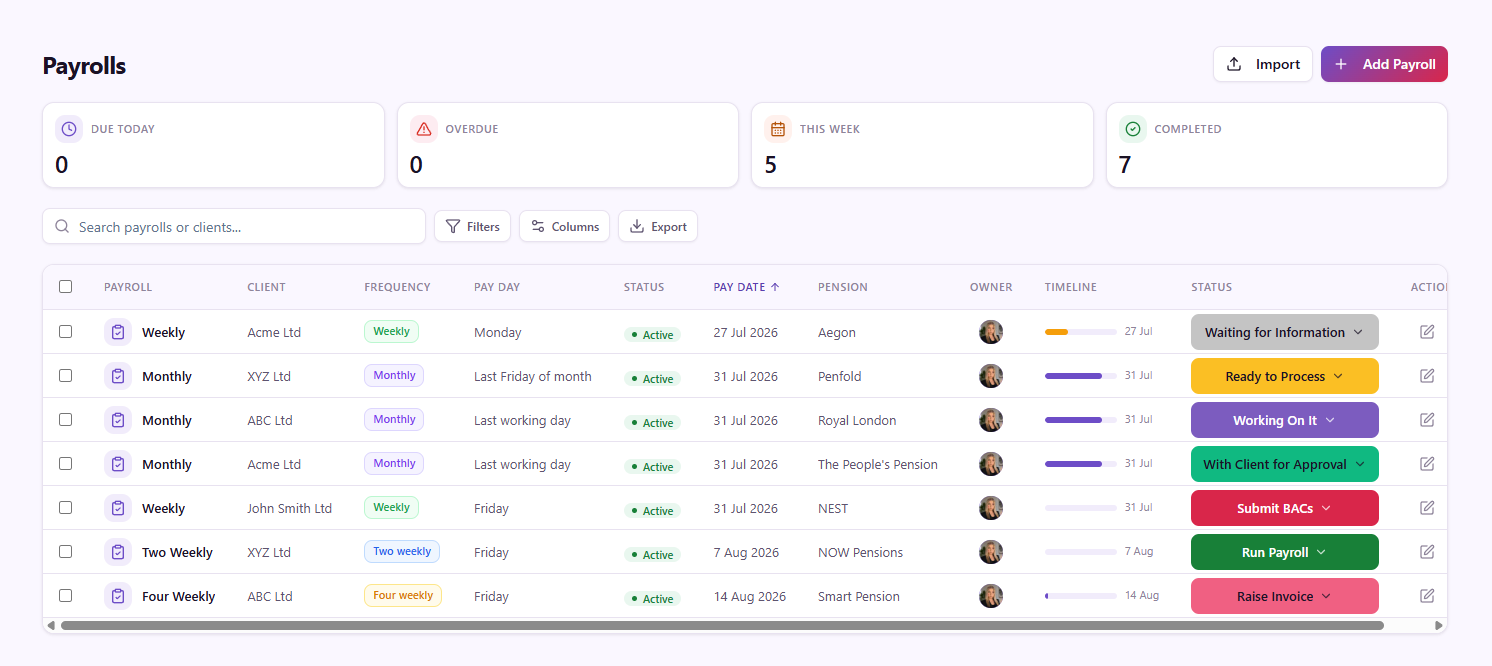
Task: Click the clipboard icon in John Smith Ltd row
Action: (x=118, y=508)
